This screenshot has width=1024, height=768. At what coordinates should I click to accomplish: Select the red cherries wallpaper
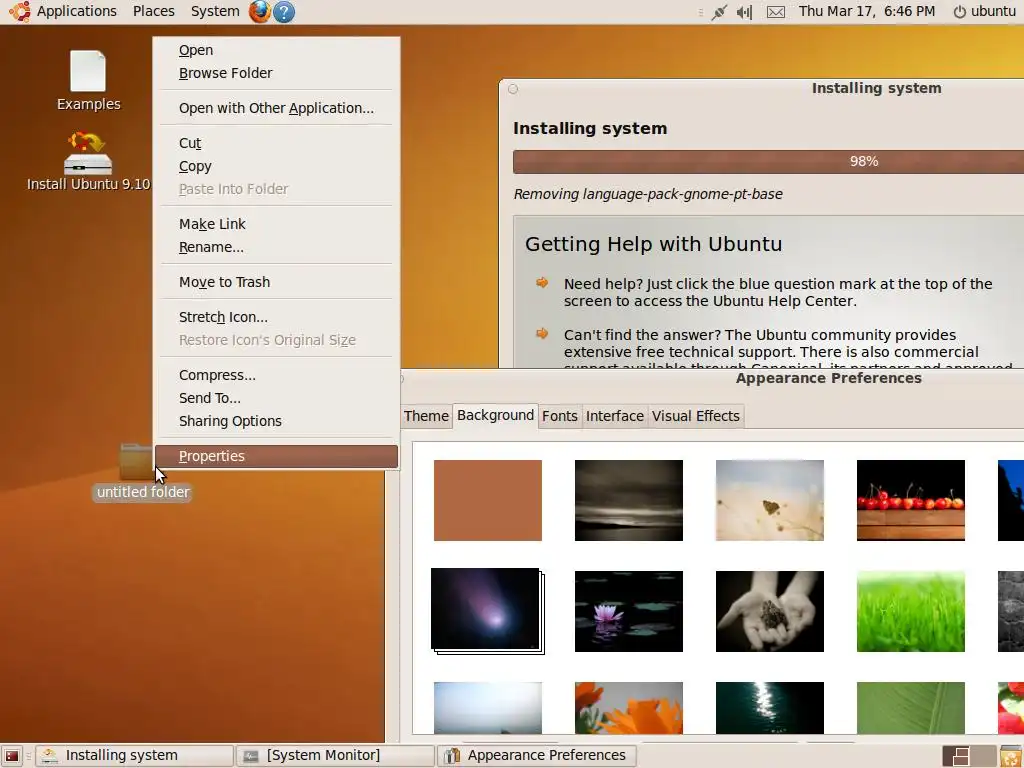(x=910, y=500)
